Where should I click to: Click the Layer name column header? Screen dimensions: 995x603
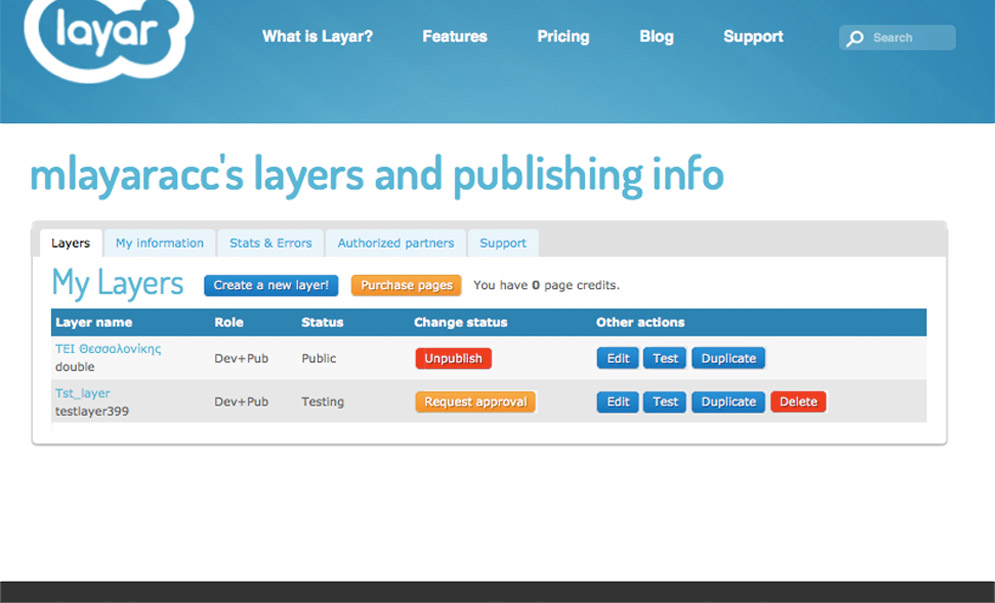tap(94, 322)
